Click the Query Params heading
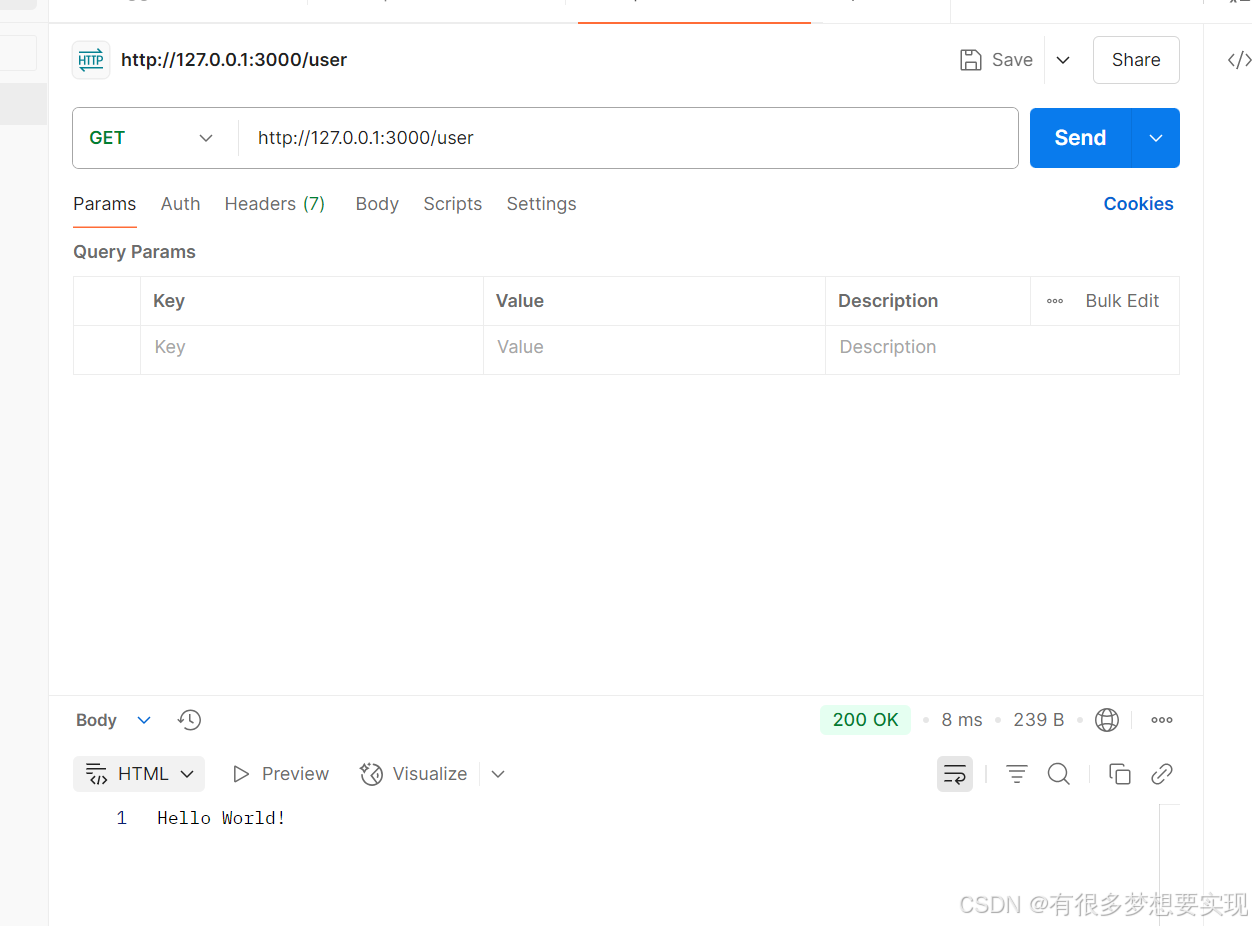This screenshot has height=926, width=1252. 134,252
